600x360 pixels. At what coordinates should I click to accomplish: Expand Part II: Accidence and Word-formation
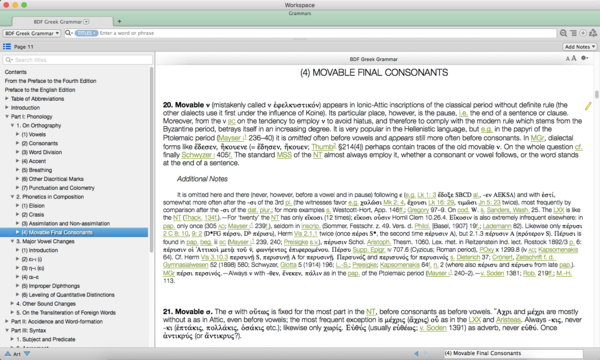pyautogui.click(x=7, y=321)
